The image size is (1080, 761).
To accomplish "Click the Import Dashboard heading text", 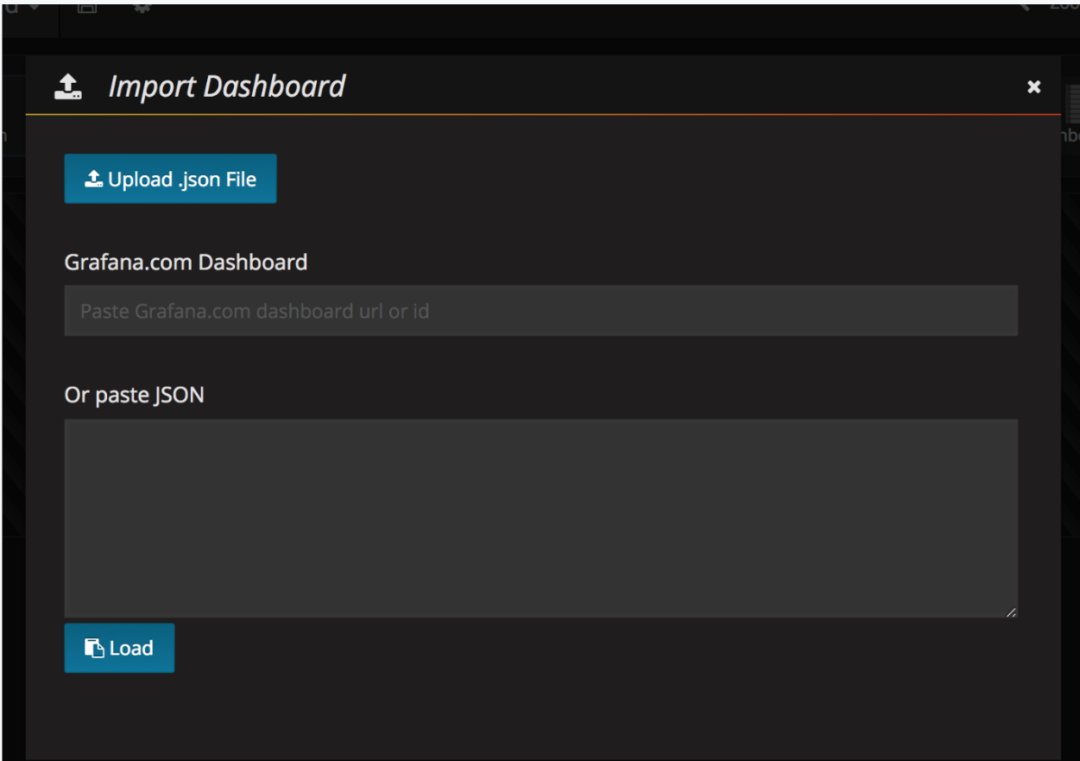I will [227, 87].
